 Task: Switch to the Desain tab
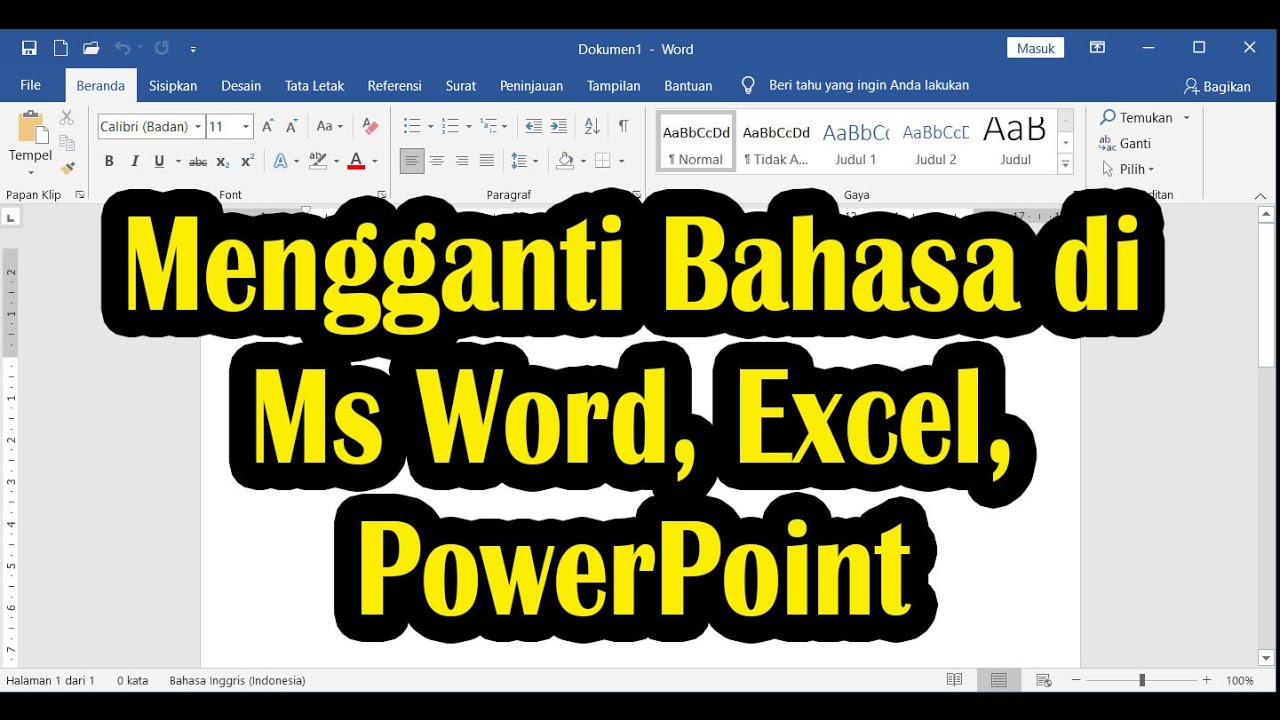pyautogui.click(x=241, y=86)
